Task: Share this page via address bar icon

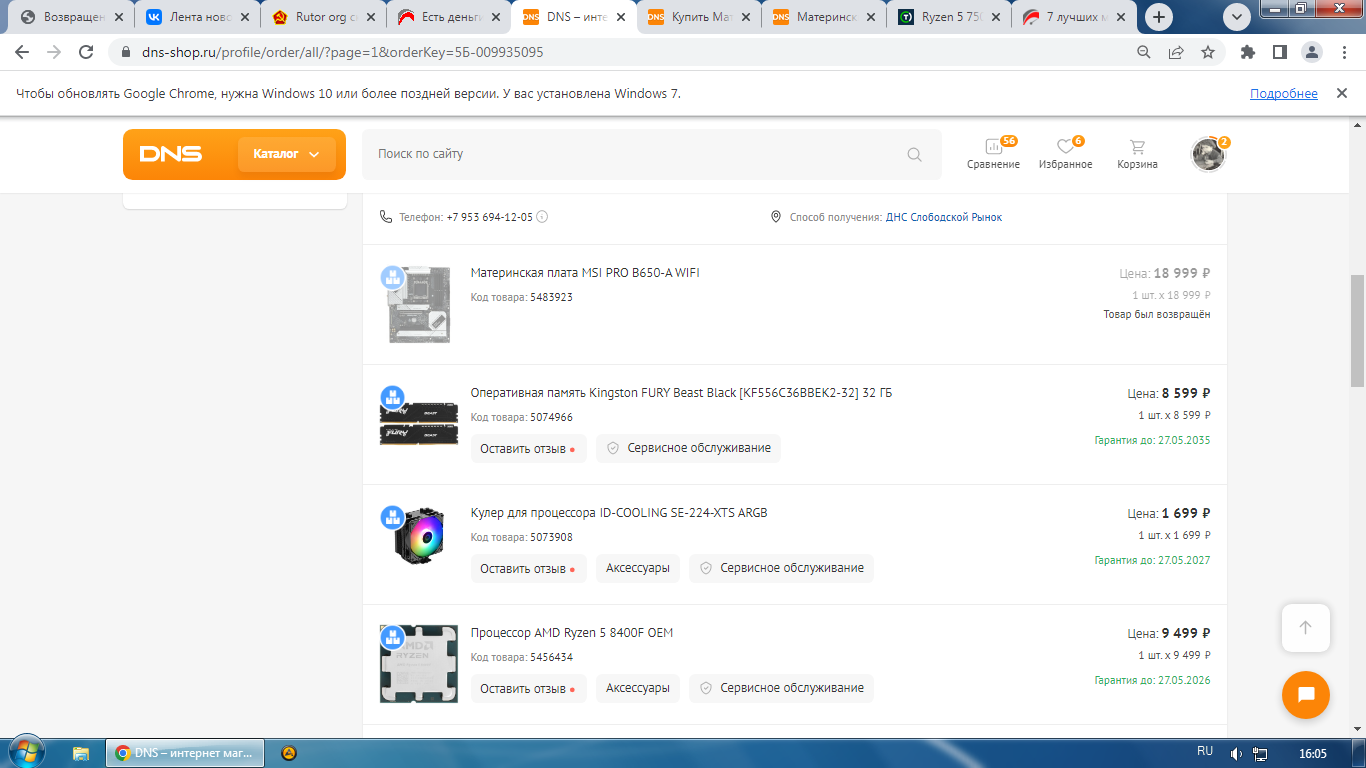Action: pyautogui.click(x=1176, y=52)
